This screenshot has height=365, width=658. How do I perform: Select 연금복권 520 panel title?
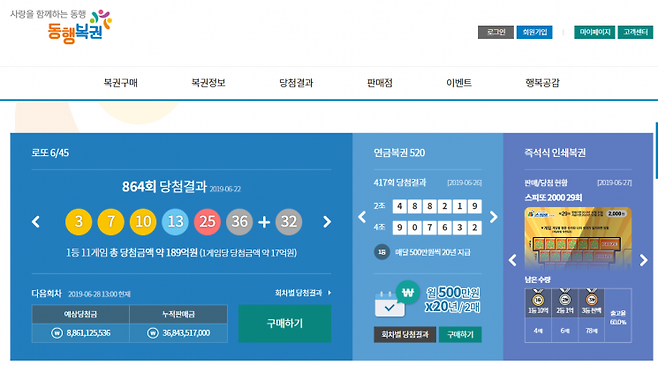400,153
